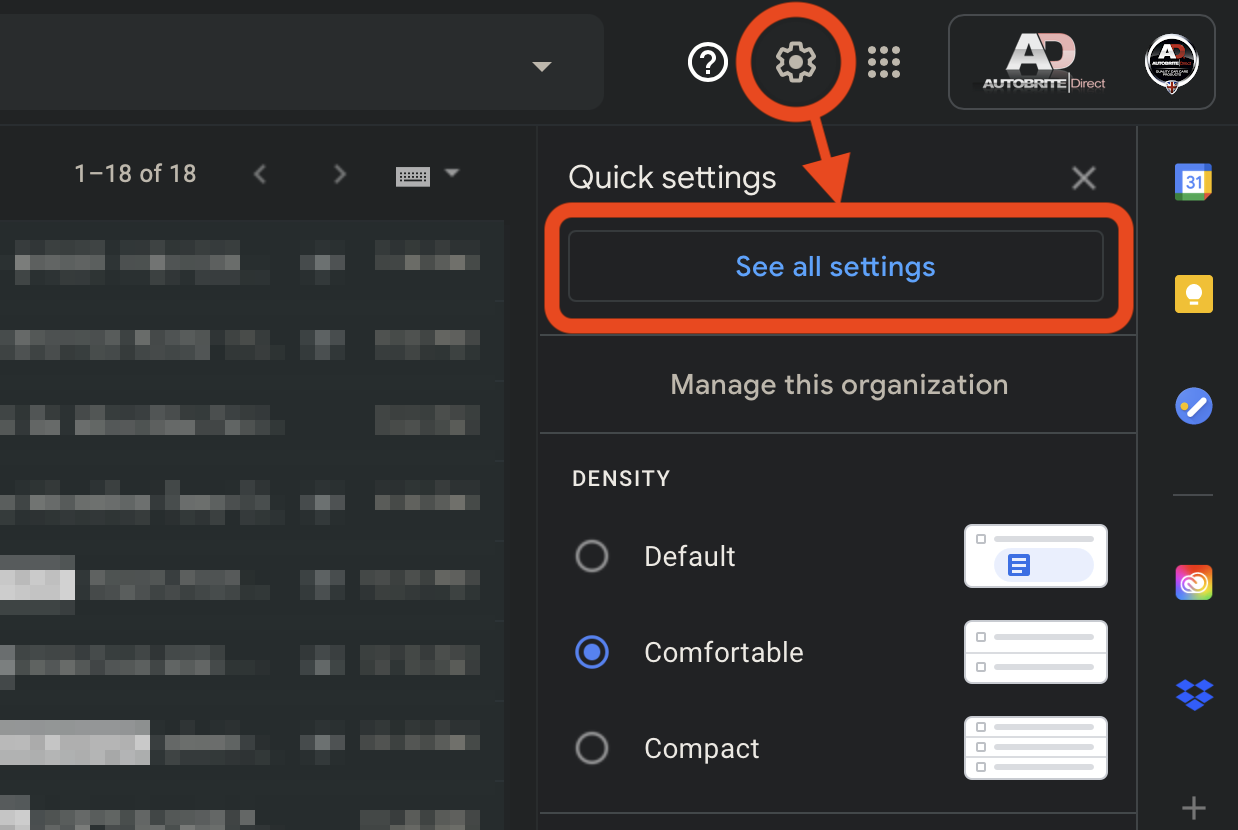
Task: Open the input tools keyboard icon
Action: (413, 176)
